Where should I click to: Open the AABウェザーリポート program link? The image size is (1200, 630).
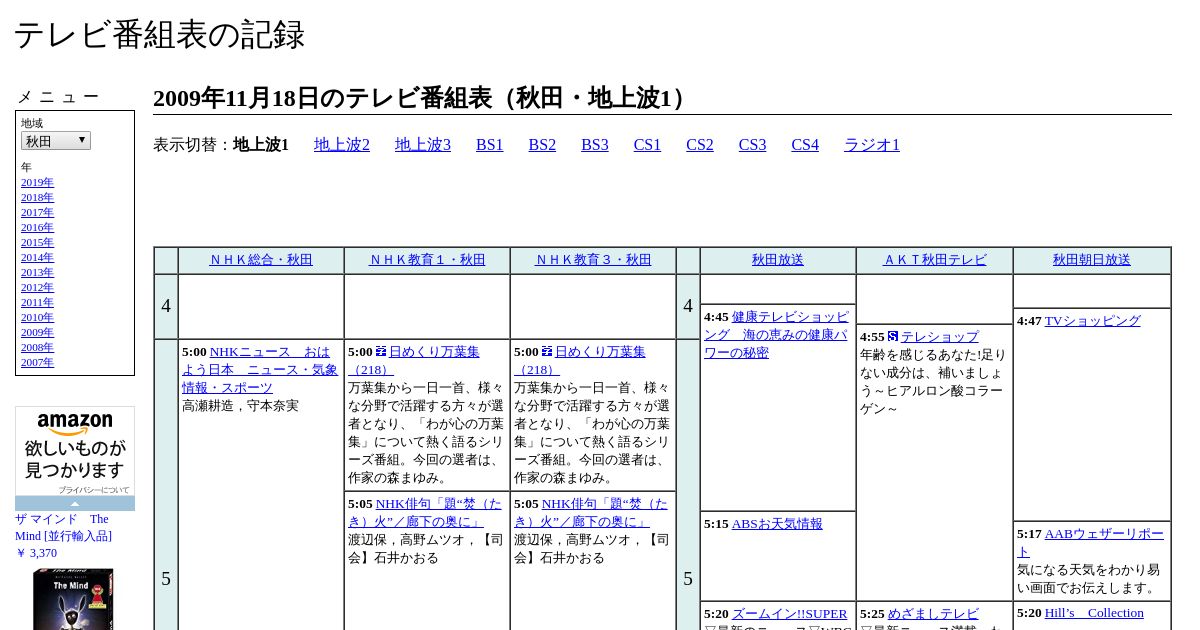click(1090, 543)
